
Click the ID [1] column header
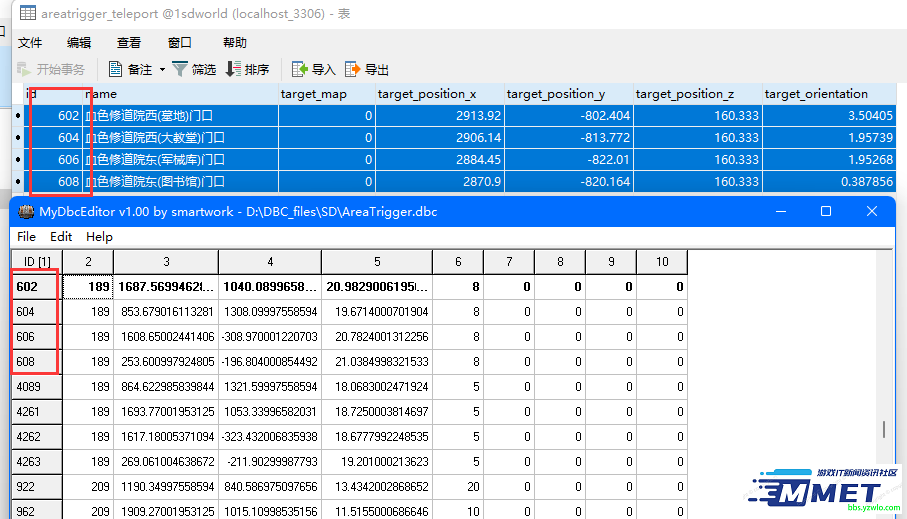[36, 261]
